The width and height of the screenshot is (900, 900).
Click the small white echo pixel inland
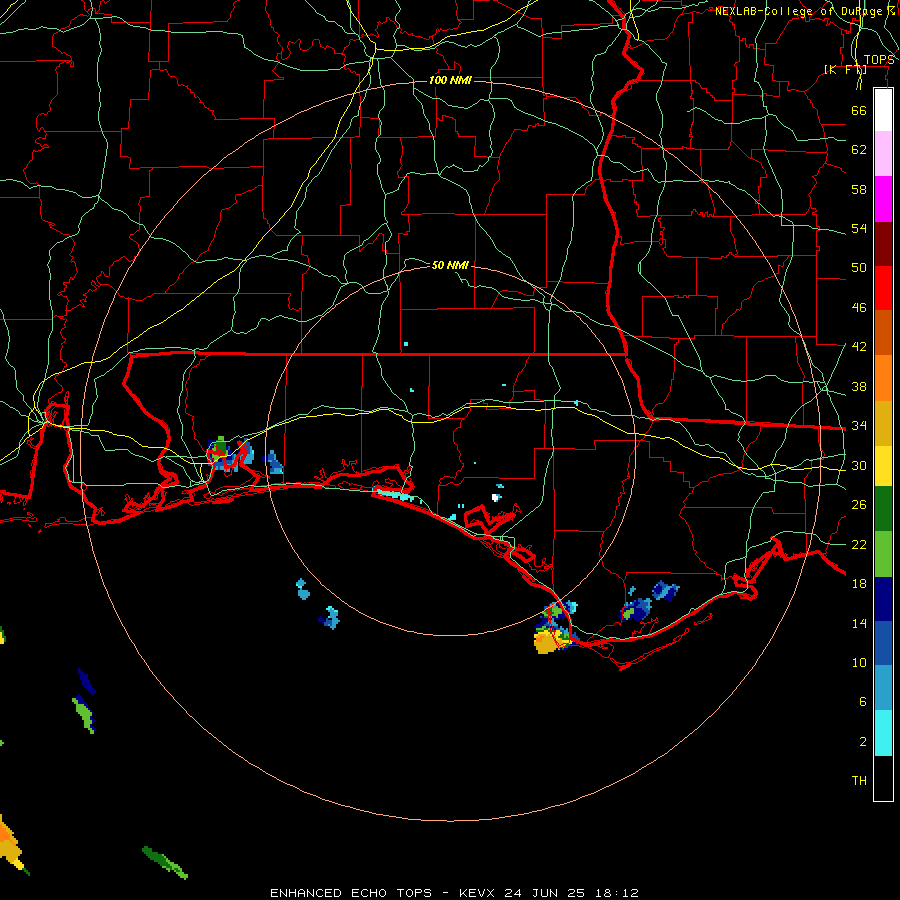[495, 498]
